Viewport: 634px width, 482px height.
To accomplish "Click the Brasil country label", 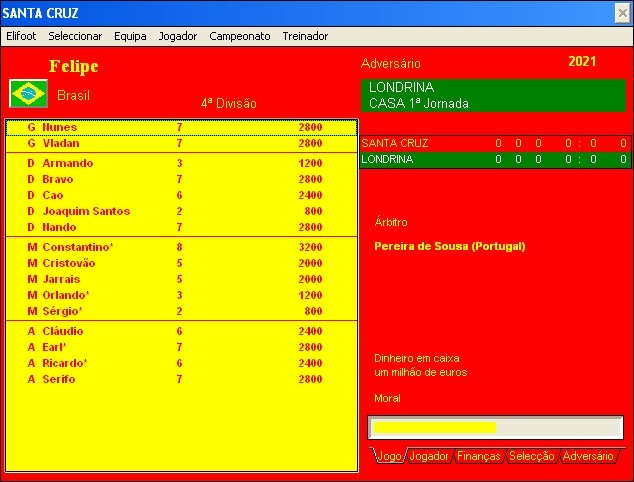I will click(73, 95).
